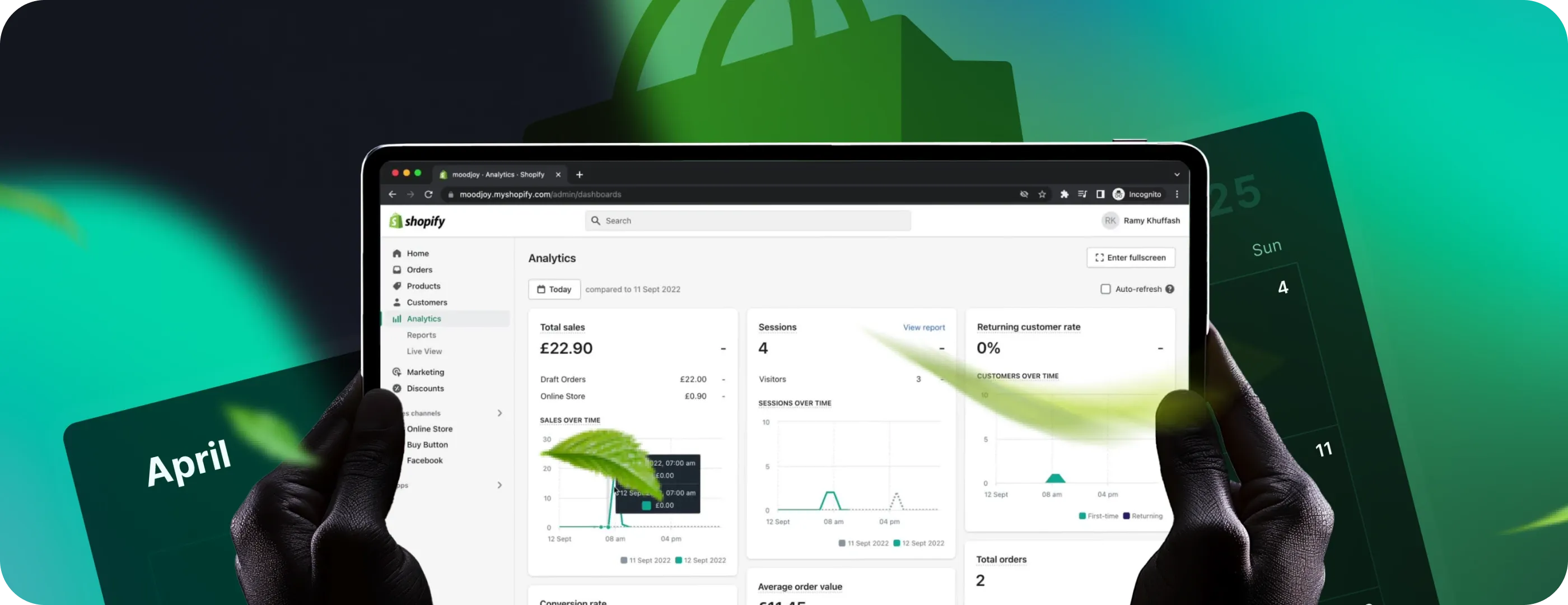Viewport: 1568px width, 605px height.
Task: Open the Today date range picker
Action: pos(554,289)
